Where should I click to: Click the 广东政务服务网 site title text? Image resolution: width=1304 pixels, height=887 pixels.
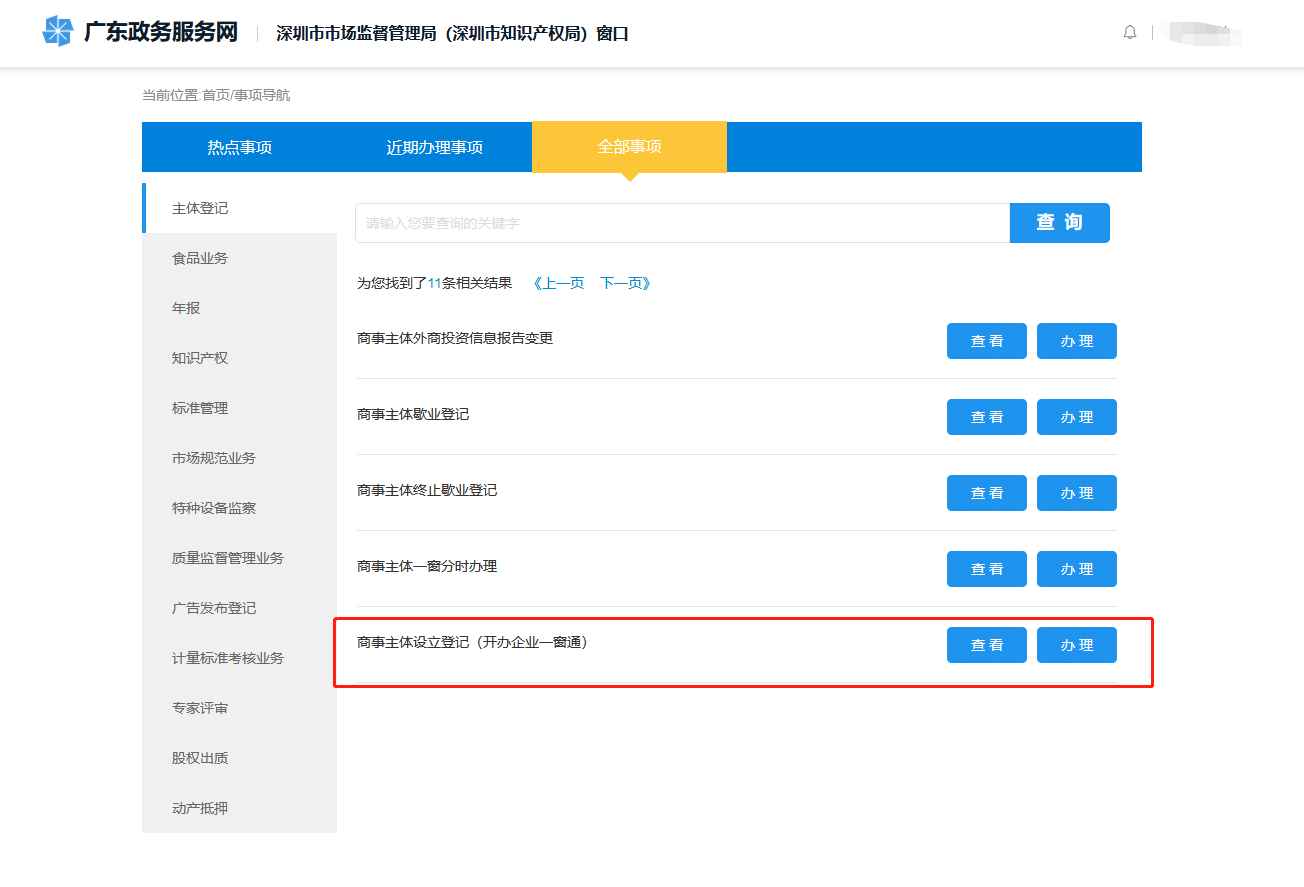coord(161,32)
